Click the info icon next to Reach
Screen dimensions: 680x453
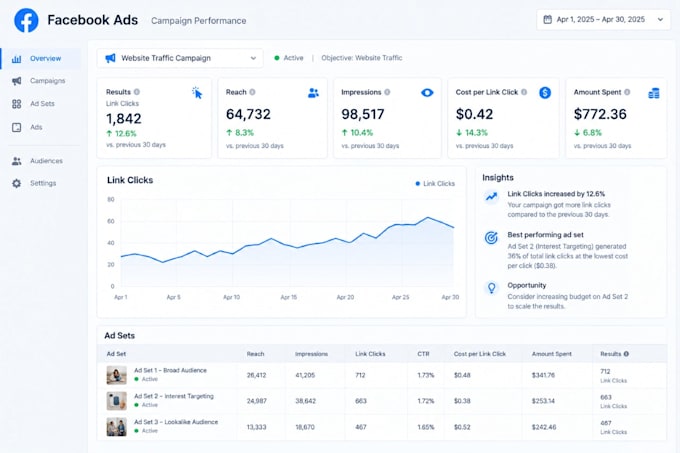coord(252,92)
